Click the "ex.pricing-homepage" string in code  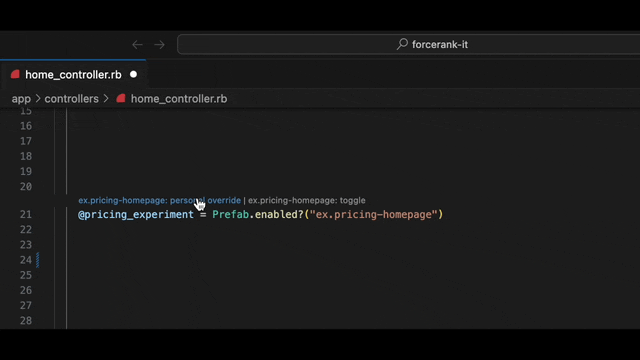(374, 214)
